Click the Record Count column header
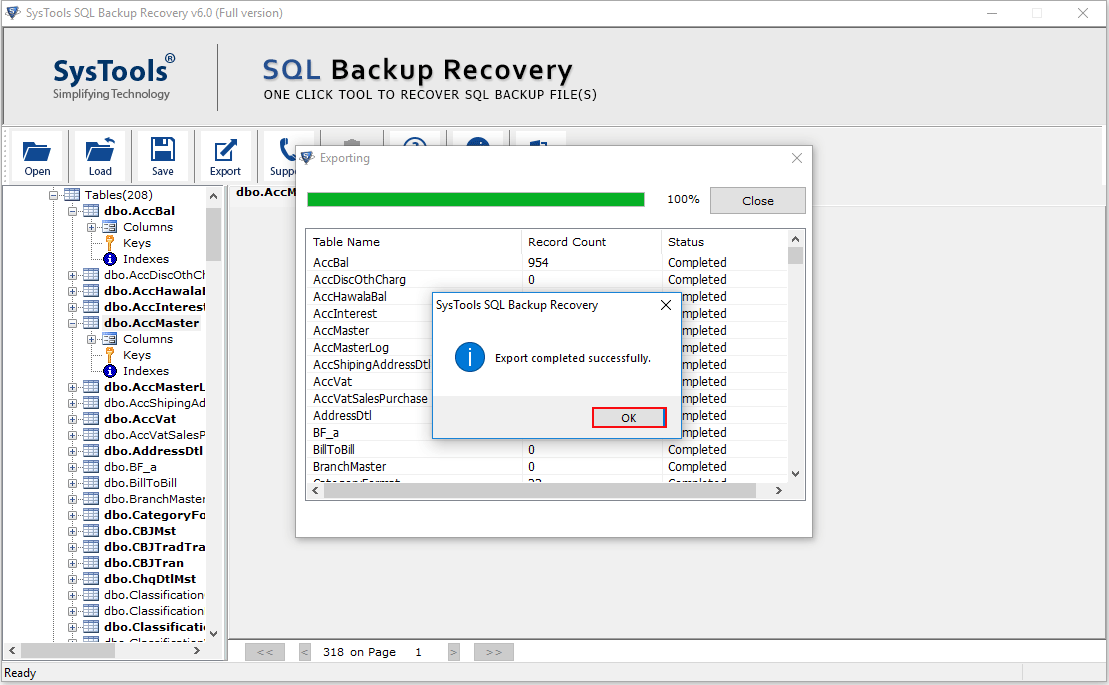 tap(591, 242)
